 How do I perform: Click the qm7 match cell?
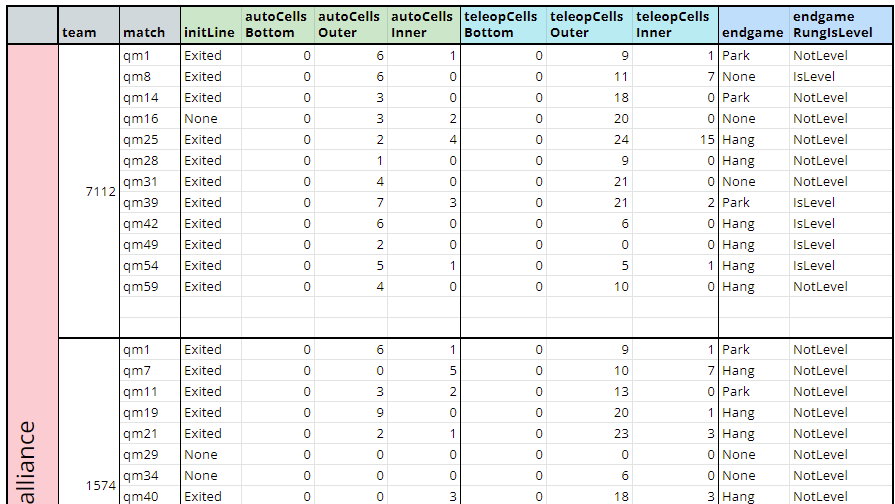tap(150, 371)
